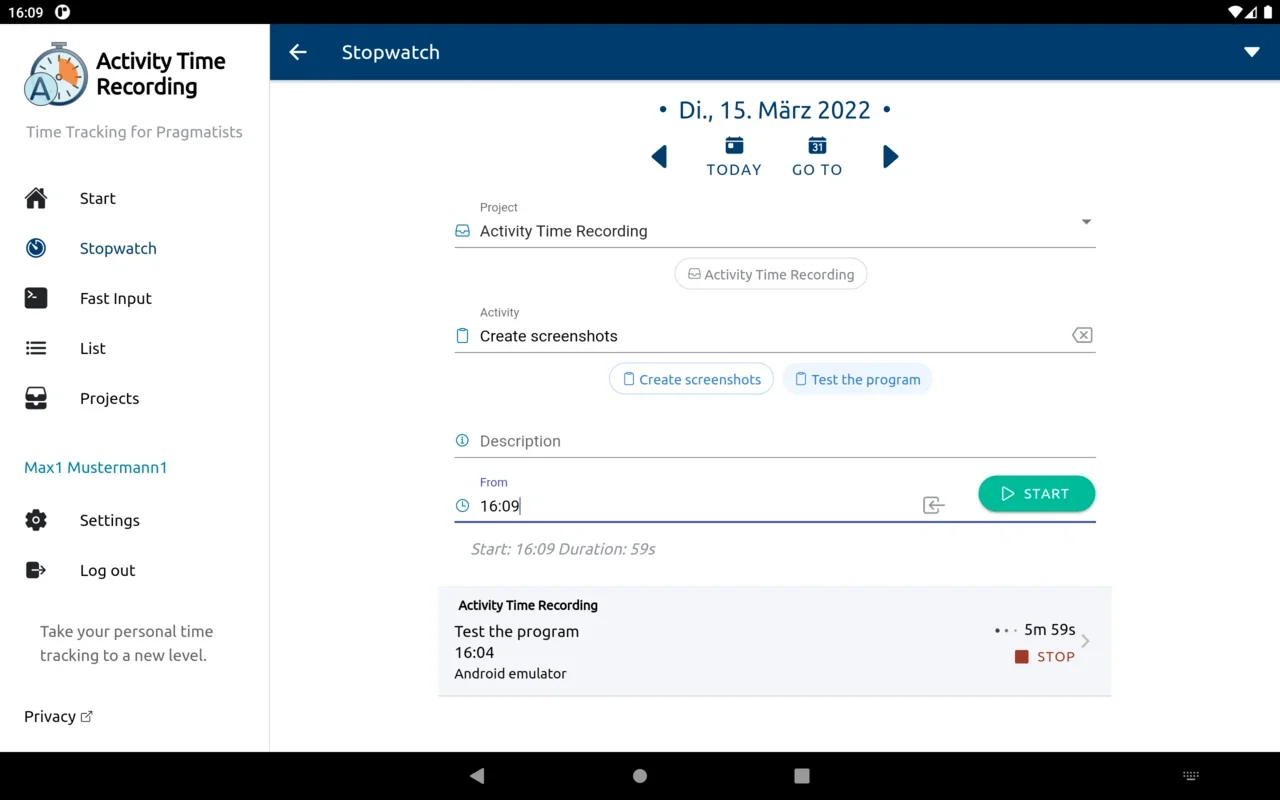Expand the Project dropdown arrow

(x=1086, y=222)
